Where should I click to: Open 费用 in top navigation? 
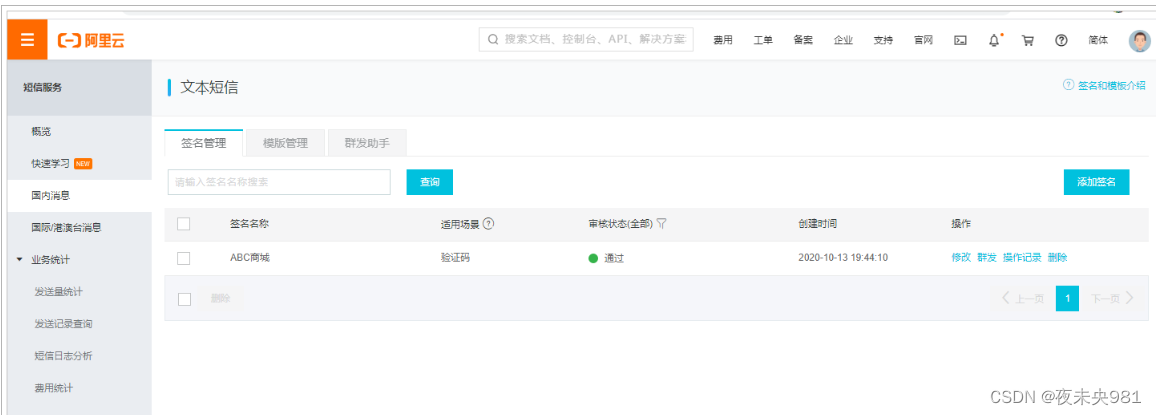coord(722,41)
